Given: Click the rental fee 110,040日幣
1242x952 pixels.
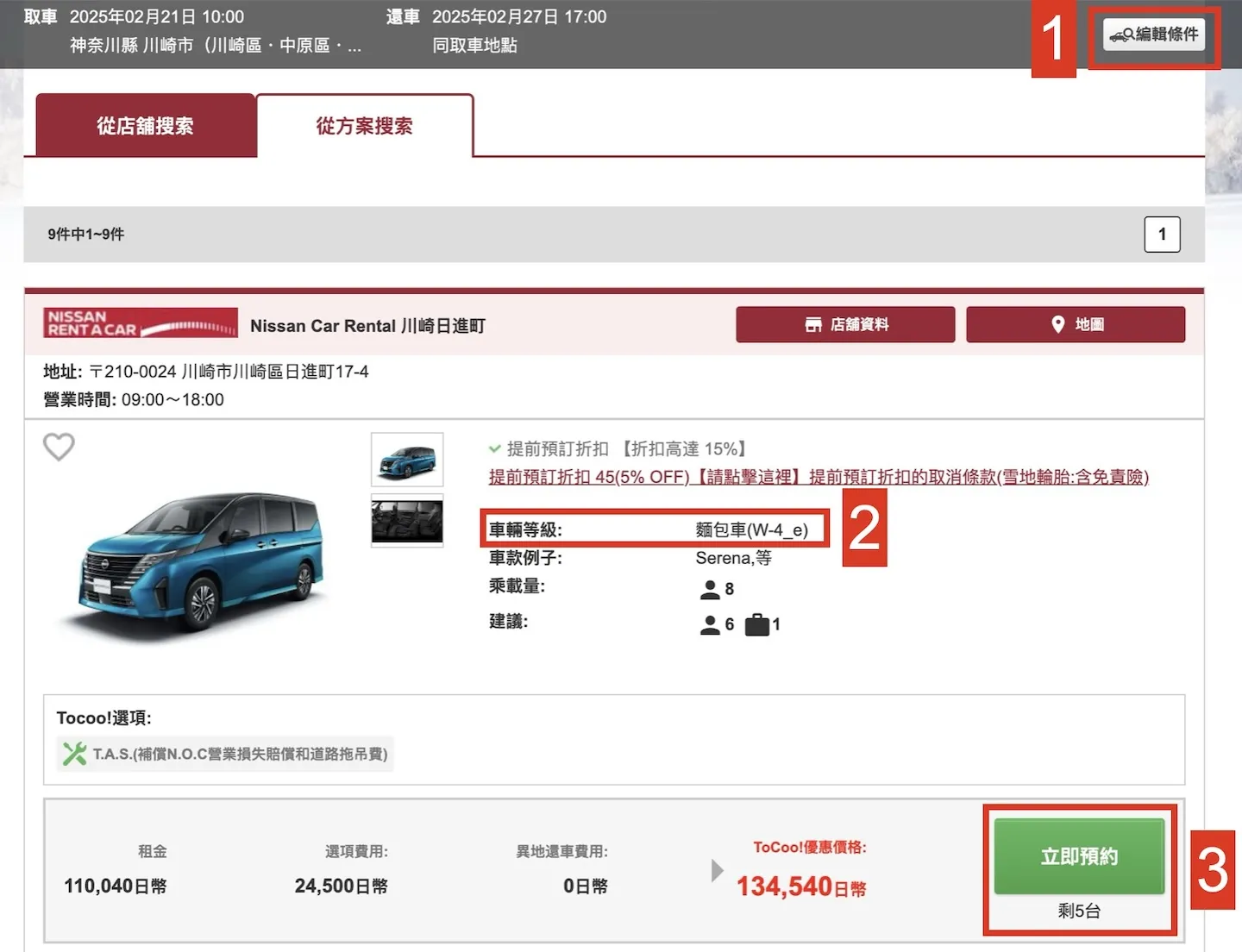Looking at the screenshot, I should point(116,886).
